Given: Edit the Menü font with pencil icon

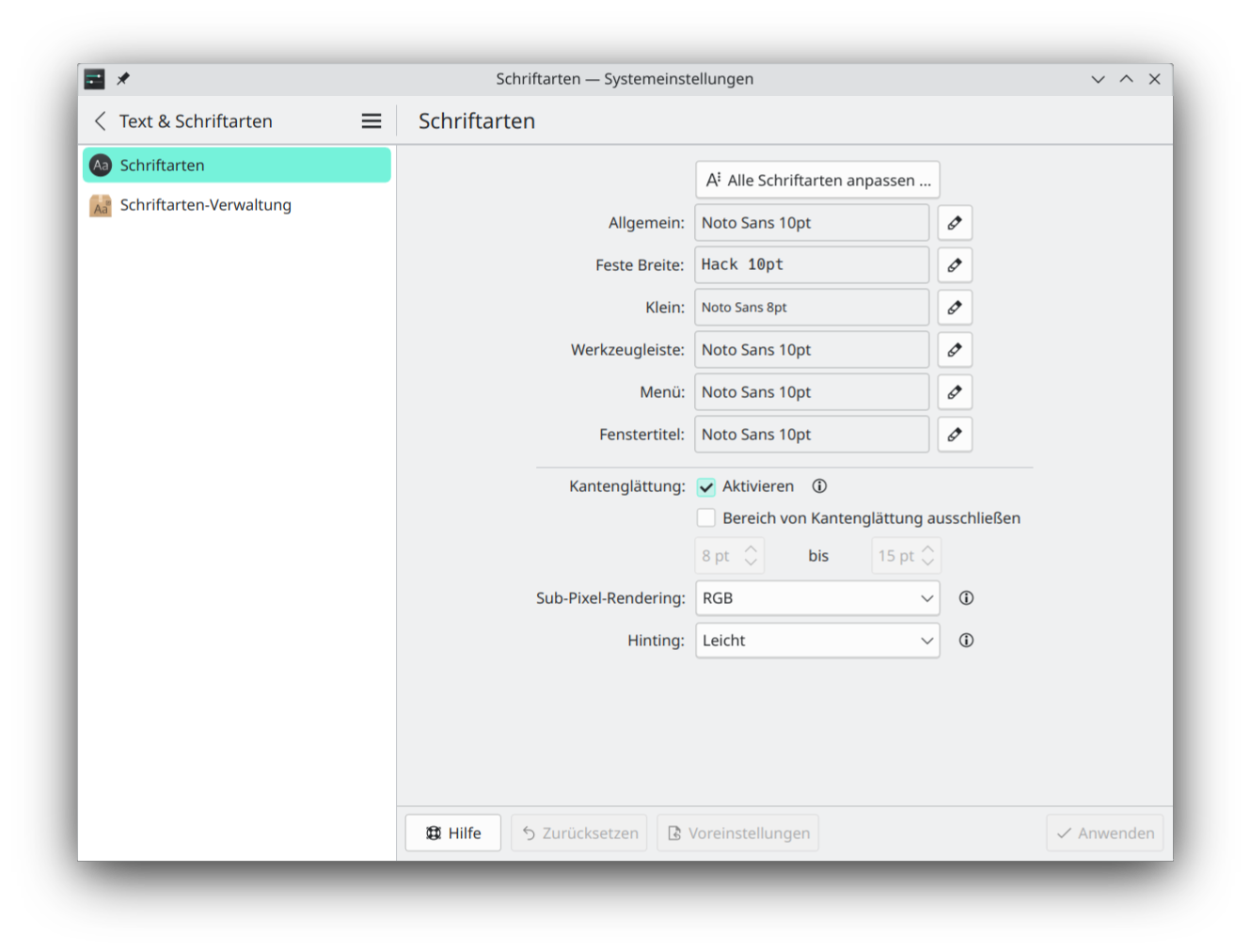Looking at the screenshot, I should click(x=955, y=392).
